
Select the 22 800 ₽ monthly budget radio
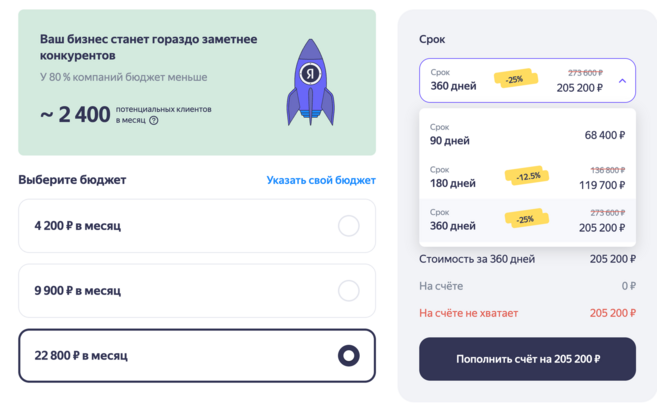click(348, 355)
